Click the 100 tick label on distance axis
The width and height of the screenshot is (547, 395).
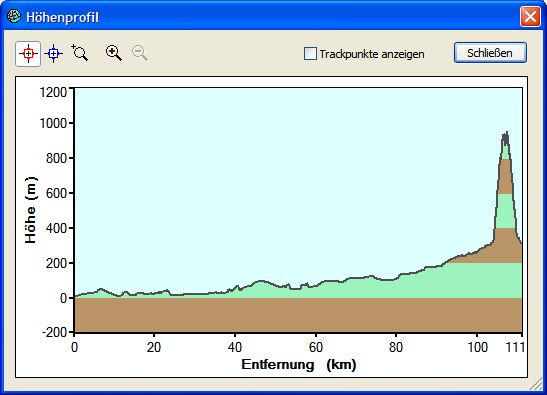tap(477, 347)
